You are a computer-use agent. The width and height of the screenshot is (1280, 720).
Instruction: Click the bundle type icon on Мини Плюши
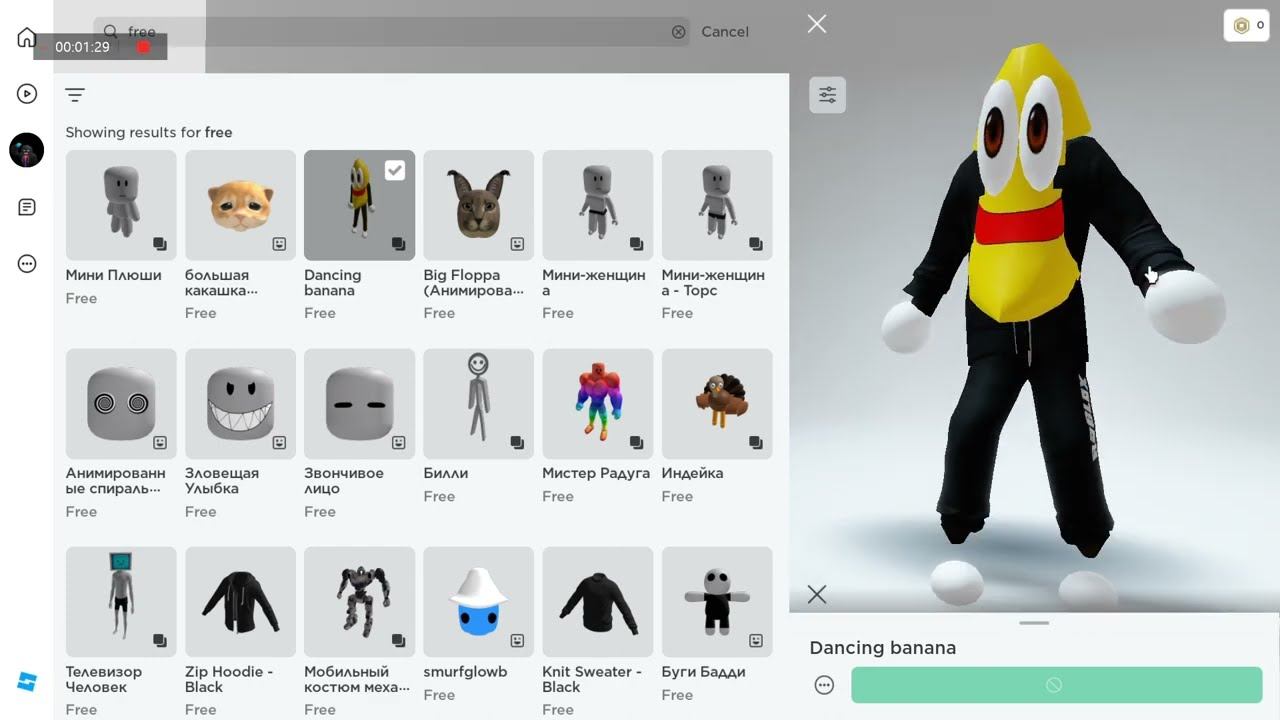[x=160, y=244]
